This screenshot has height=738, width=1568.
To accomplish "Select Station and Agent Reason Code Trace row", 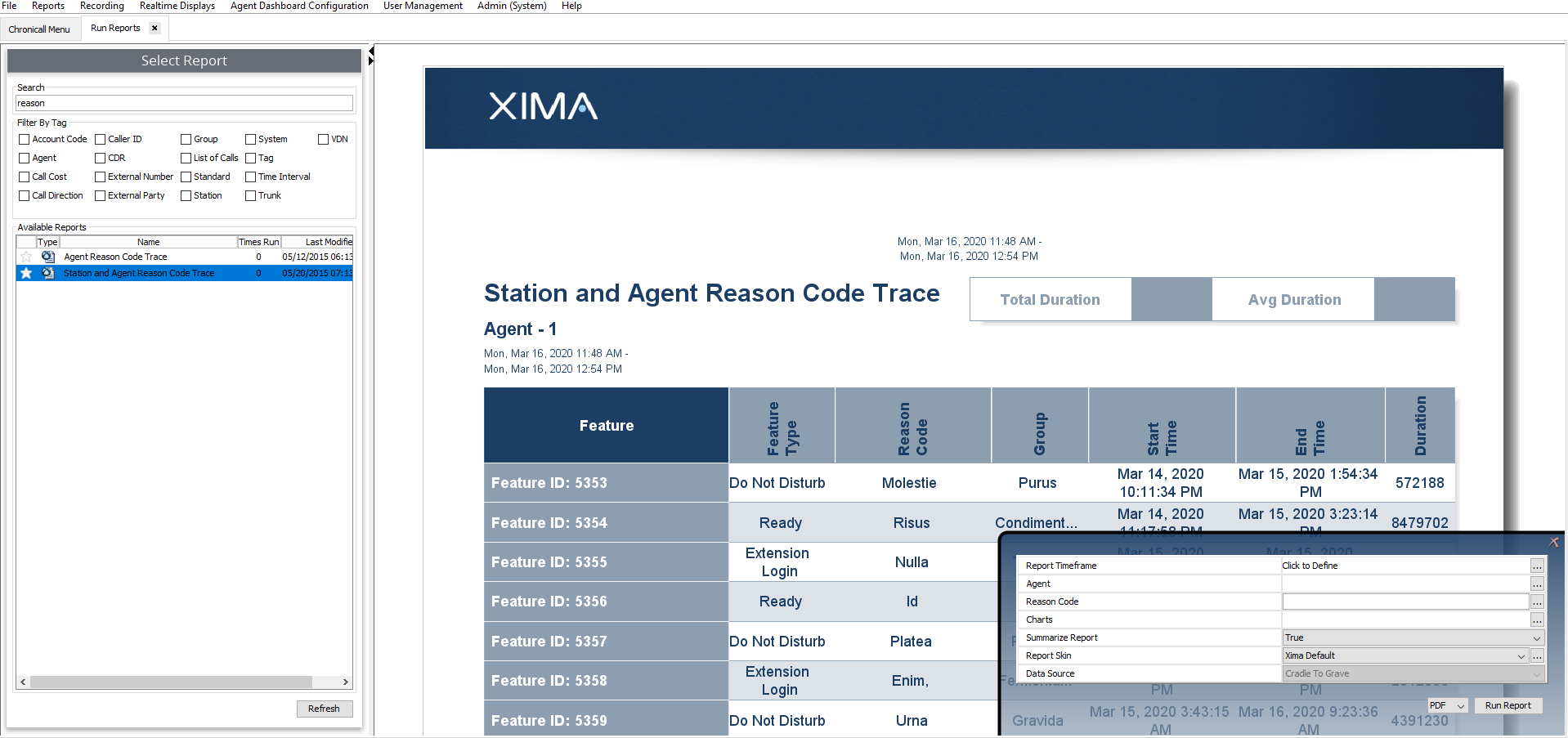I will coord(185,273).
